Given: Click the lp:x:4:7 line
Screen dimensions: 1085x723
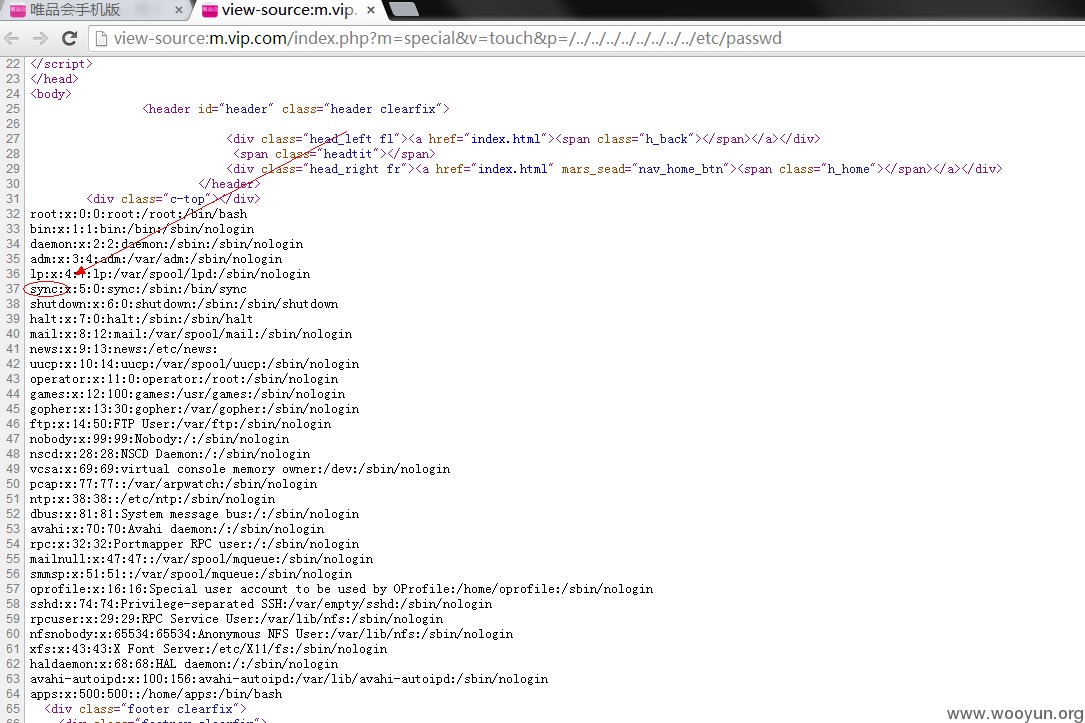Looking at the screenshot, I should click(x=170, y=274).
